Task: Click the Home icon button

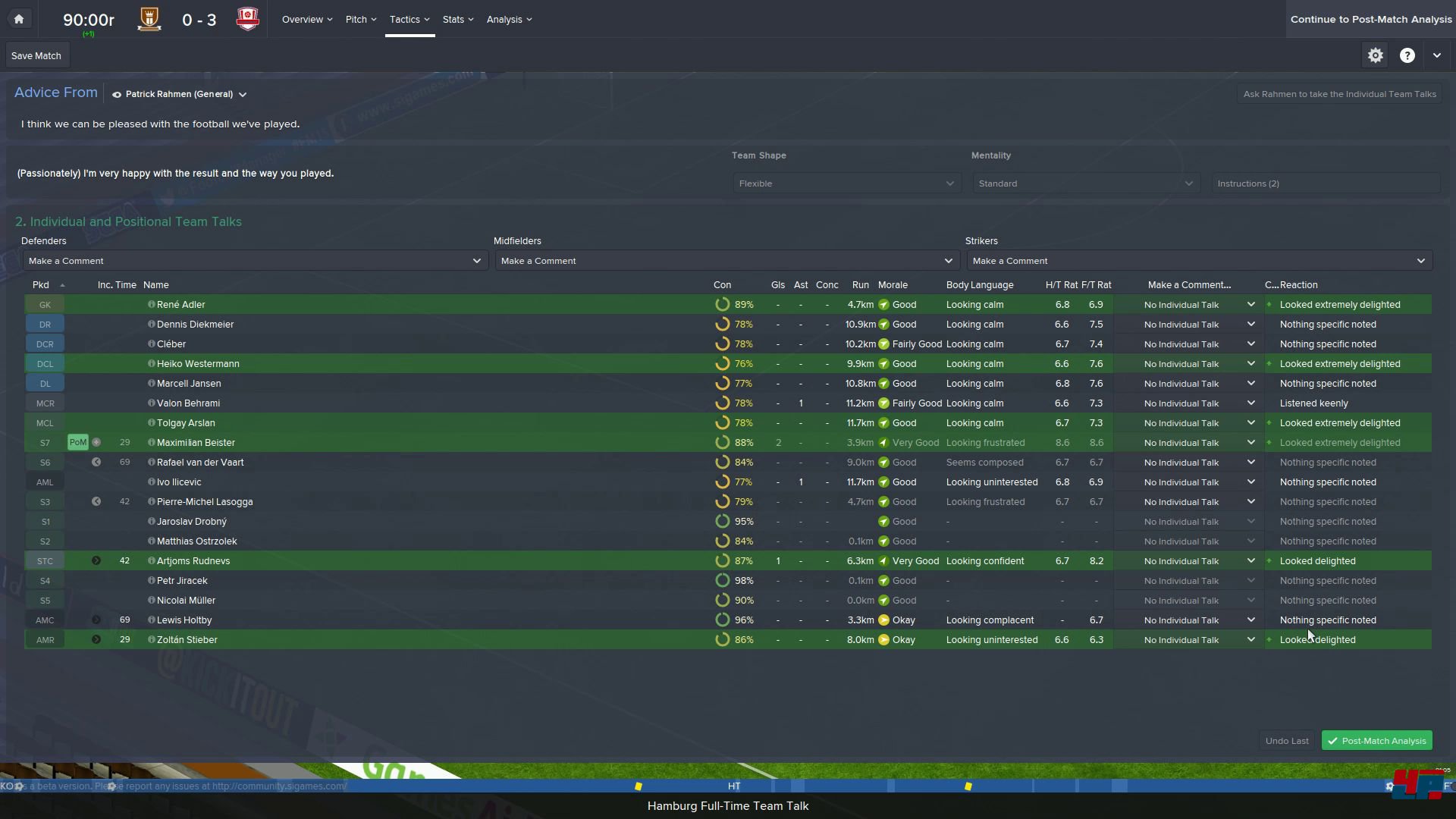Action: click(19, 19)
